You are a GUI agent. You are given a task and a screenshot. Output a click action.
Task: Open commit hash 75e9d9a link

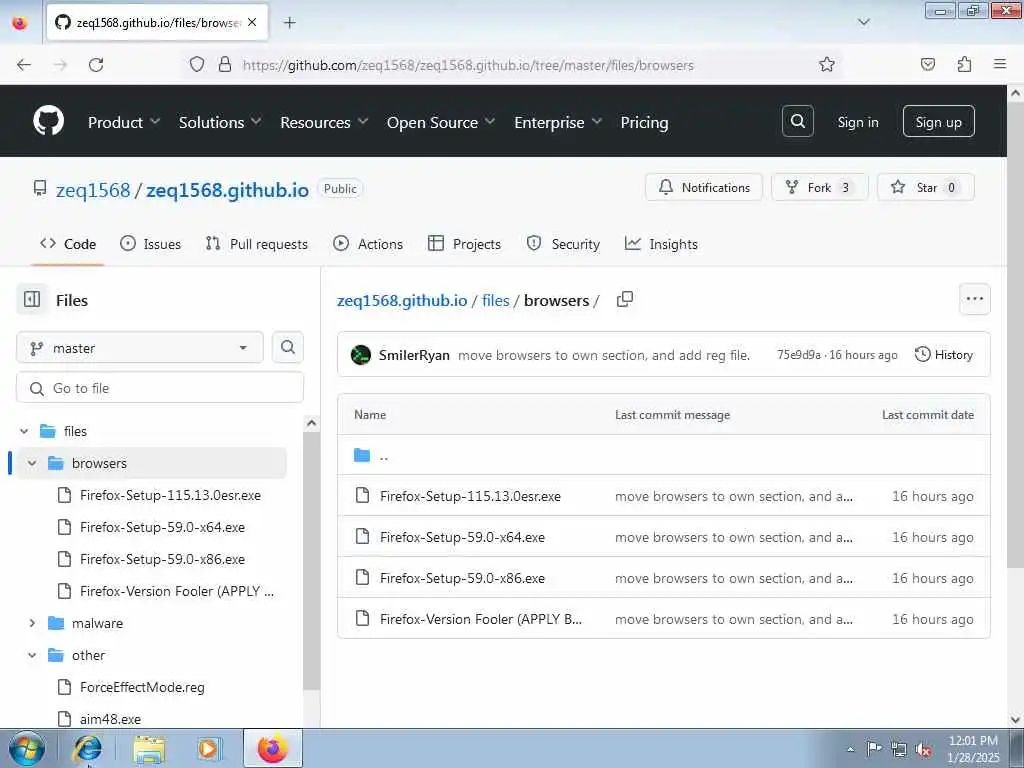click(x=799, y=355)
